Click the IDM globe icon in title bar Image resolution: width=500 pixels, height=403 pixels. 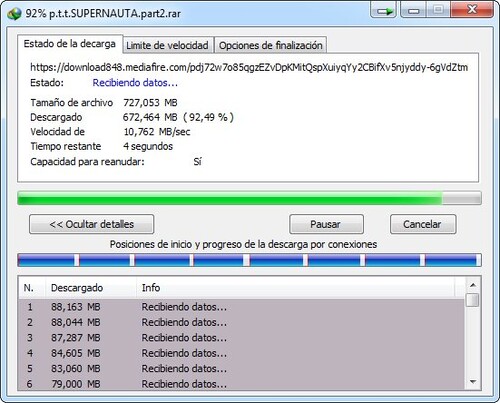[14, 14]
